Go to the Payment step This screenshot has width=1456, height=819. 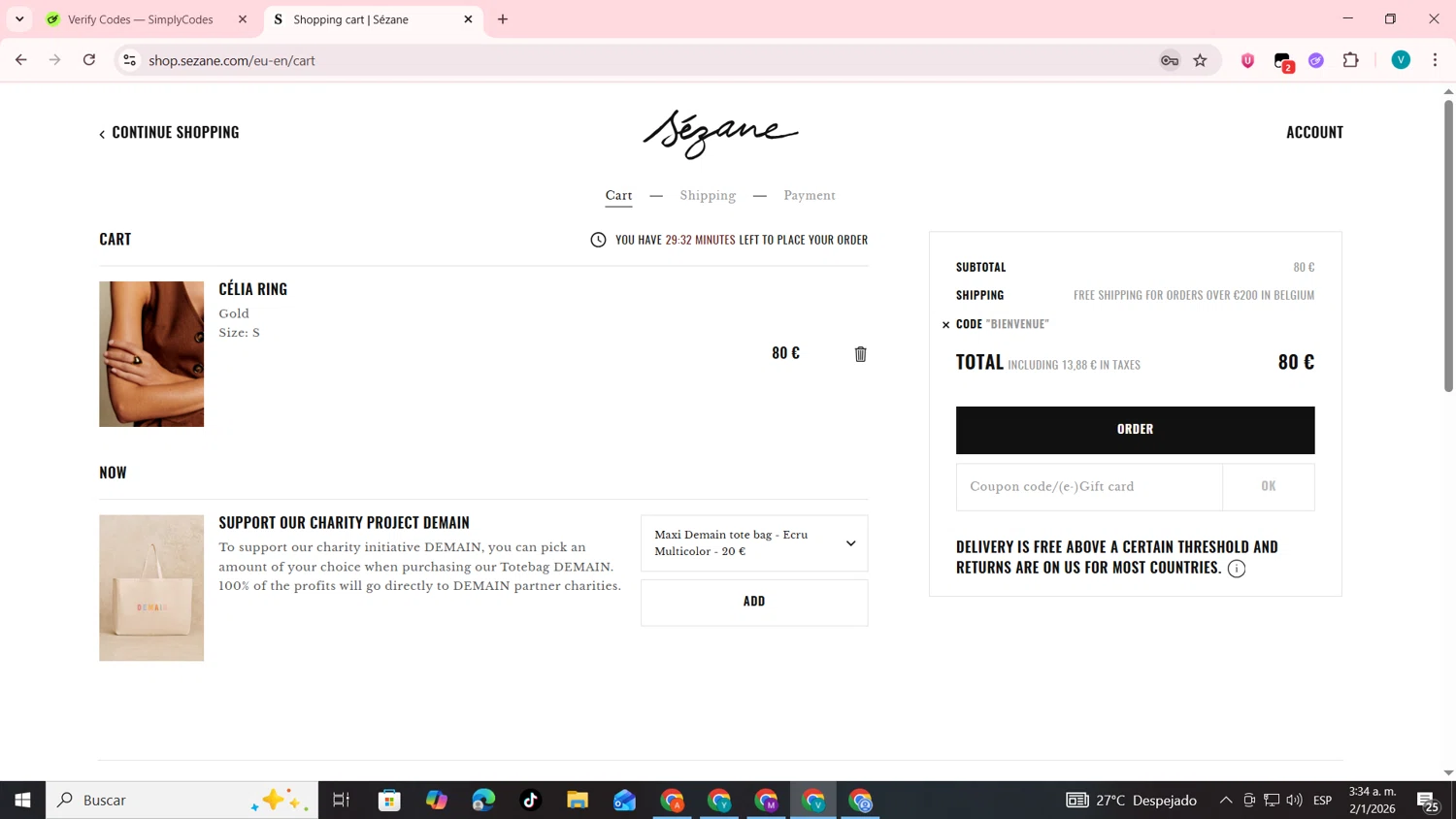pos(810,196)
